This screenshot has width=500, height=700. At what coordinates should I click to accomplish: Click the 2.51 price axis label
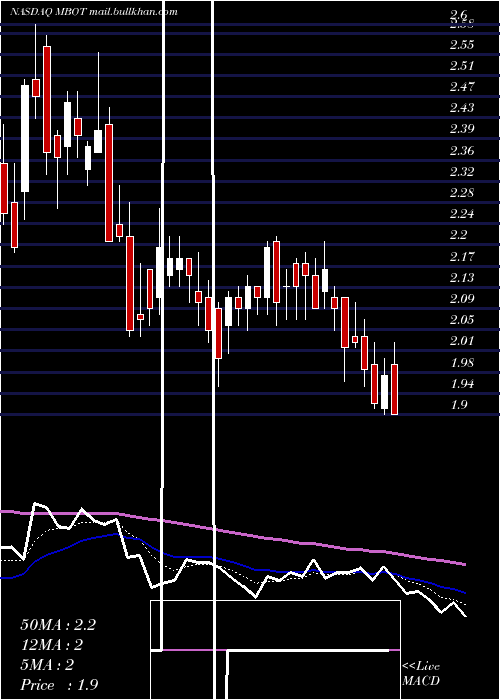(462, 66)
